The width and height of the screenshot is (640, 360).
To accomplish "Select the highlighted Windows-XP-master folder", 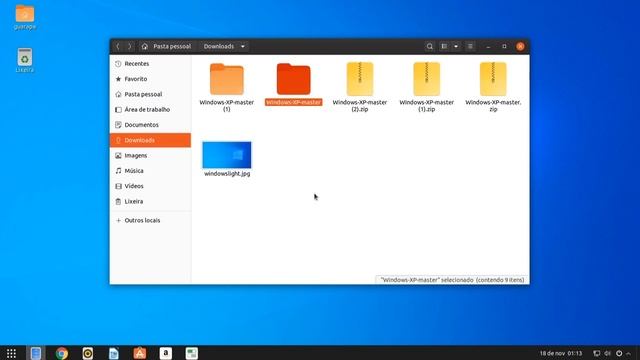I will point(293,84).
